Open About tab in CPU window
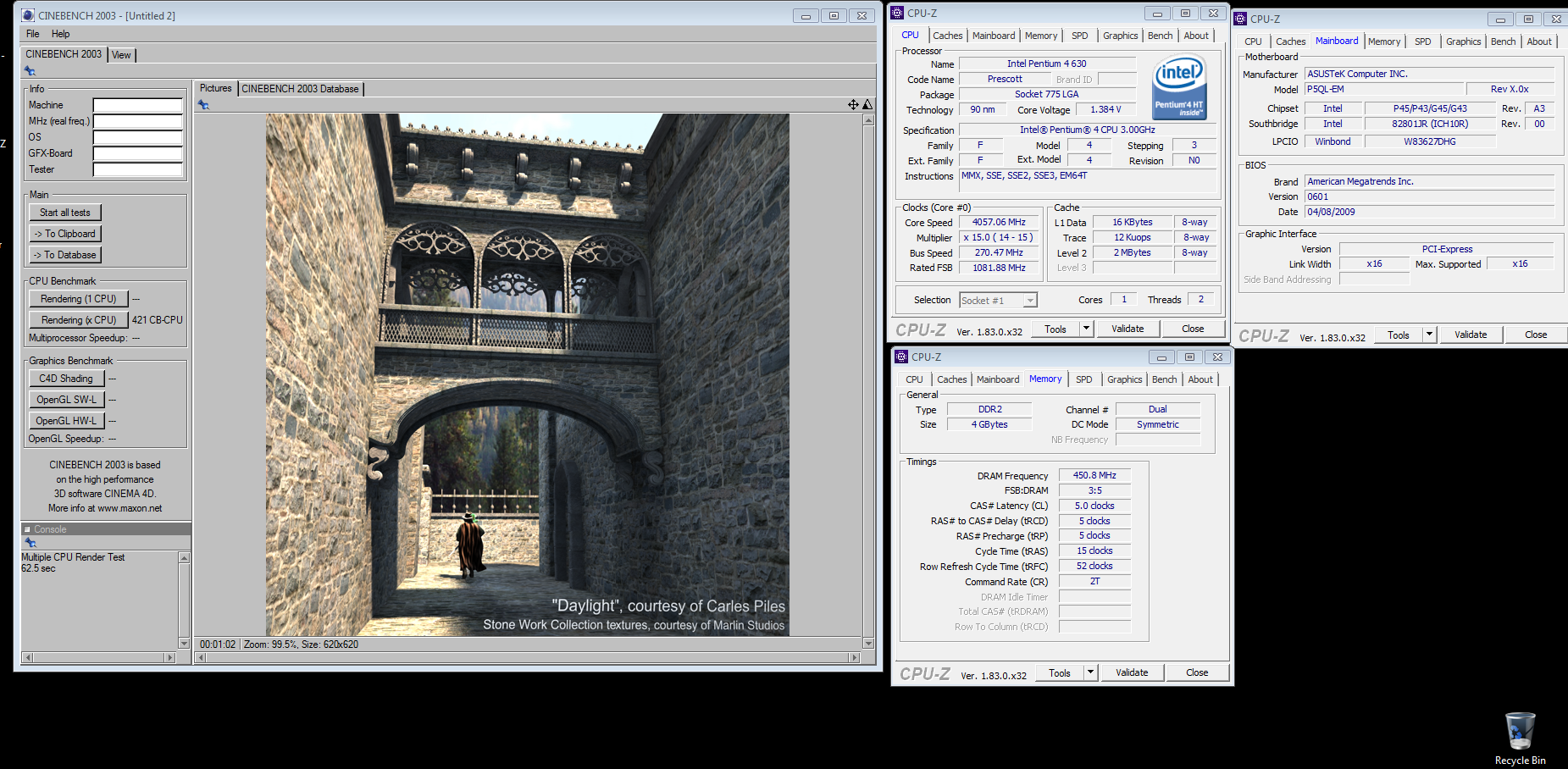1568x769 pixels. 1196,36
